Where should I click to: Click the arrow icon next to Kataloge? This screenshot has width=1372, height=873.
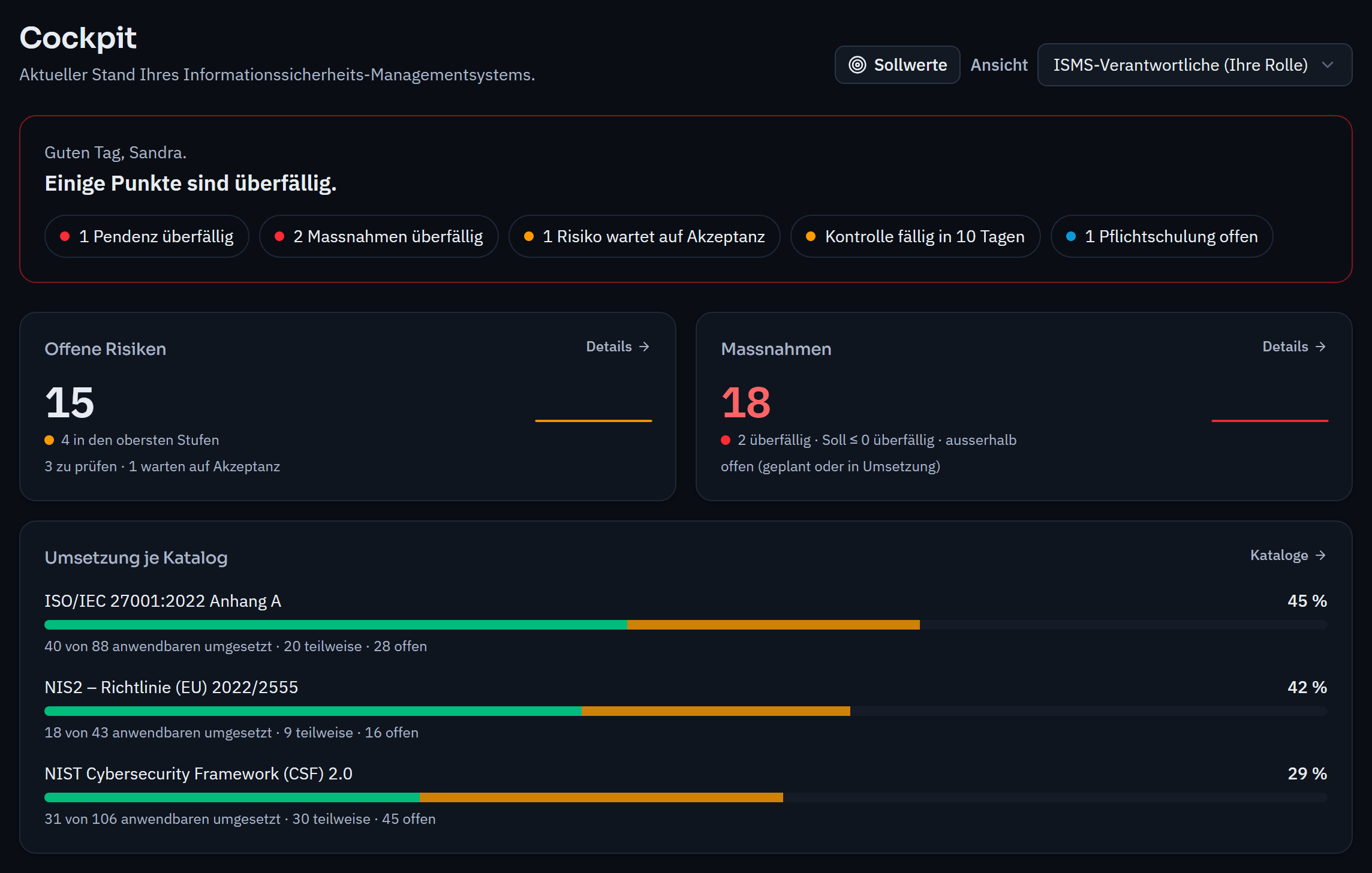click(1320, 555)
